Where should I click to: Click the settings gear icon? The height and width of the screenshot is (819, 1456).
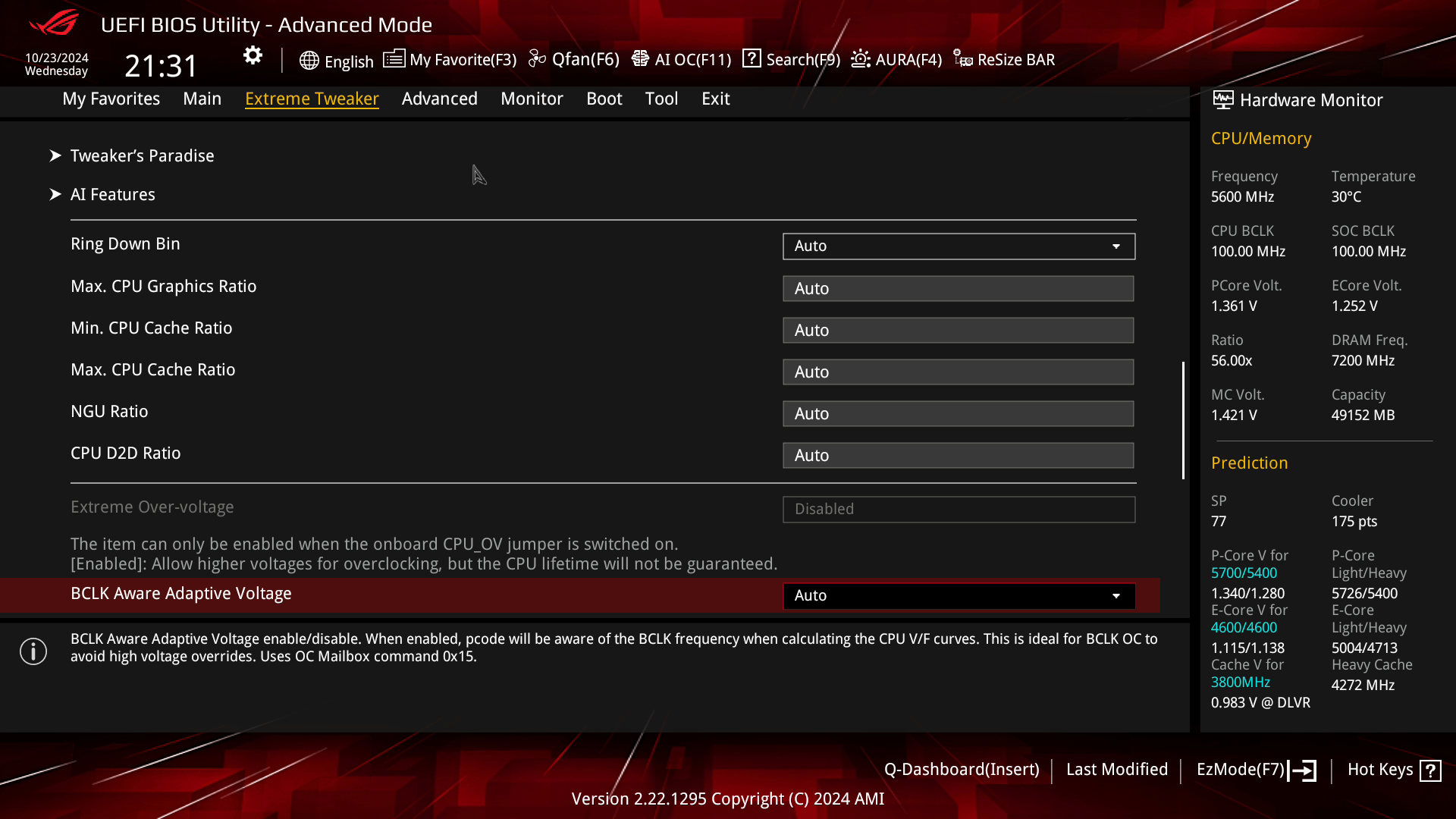252,55
